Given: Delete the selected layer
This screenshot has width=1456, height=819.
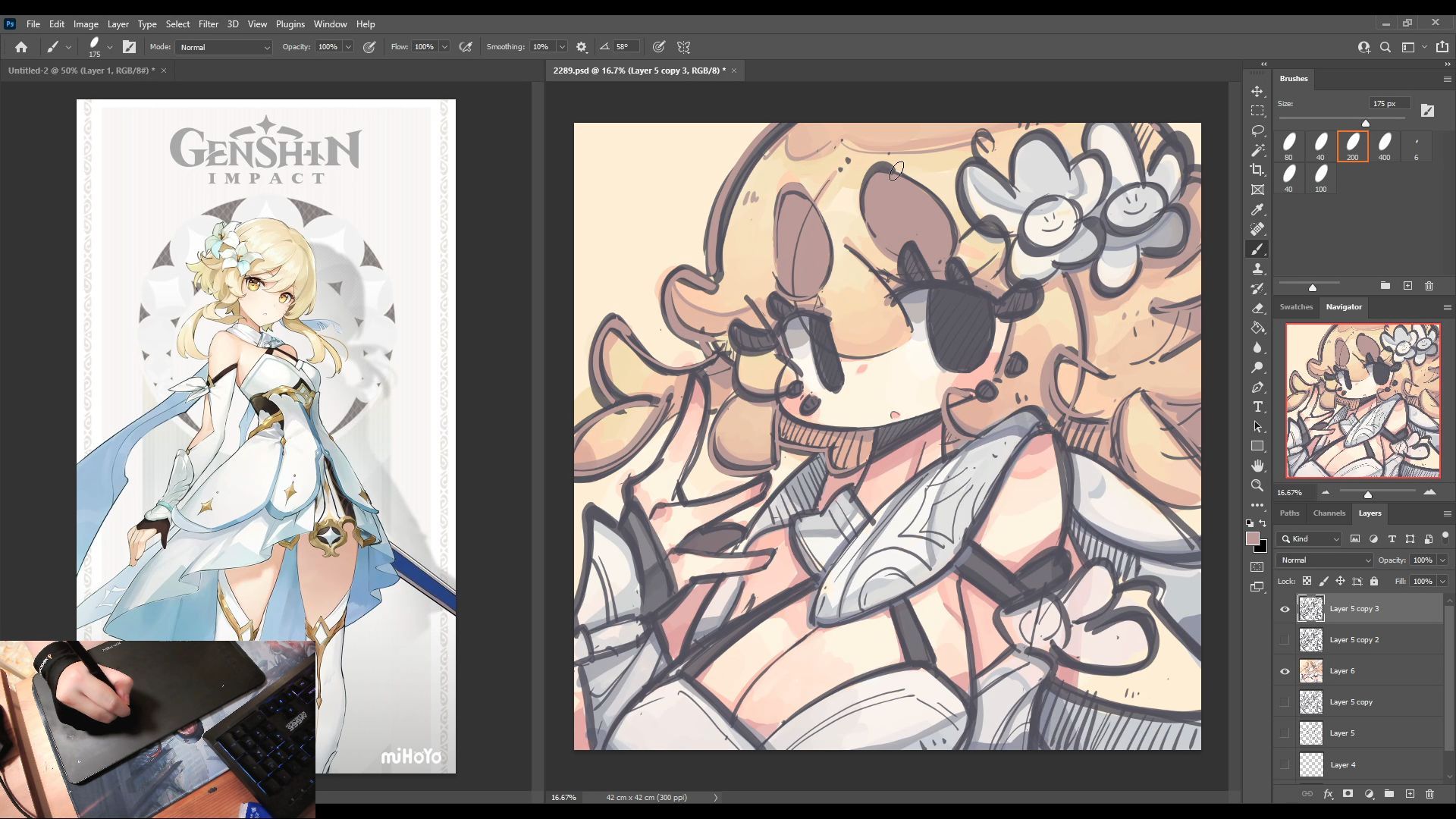Looking at the screenshot, I should pos(1430,794).
